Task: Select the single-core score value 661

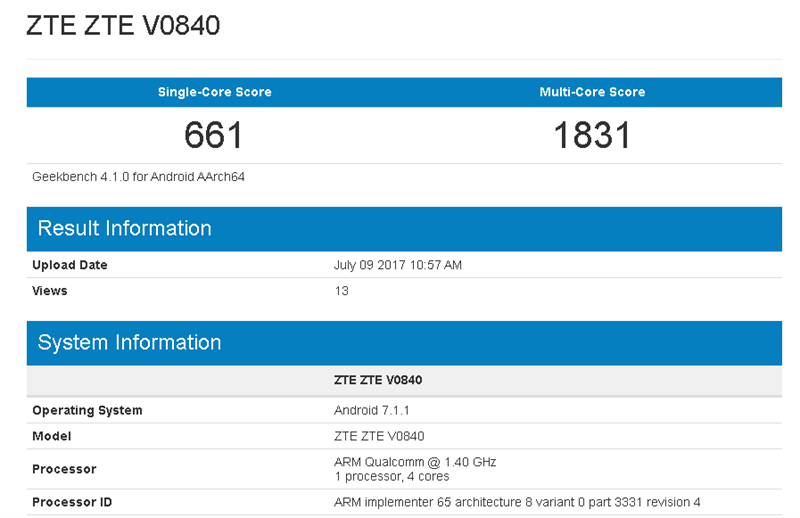Action: 214,135
